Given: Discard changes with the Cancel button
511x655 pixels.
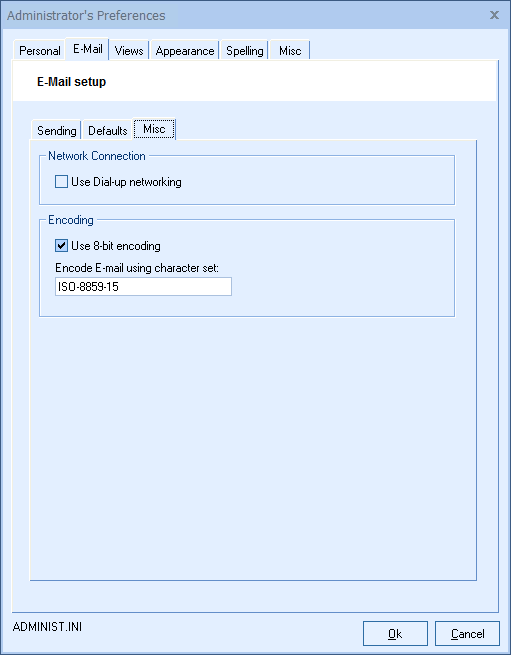Looking at the screenshot, I should 467,634.
